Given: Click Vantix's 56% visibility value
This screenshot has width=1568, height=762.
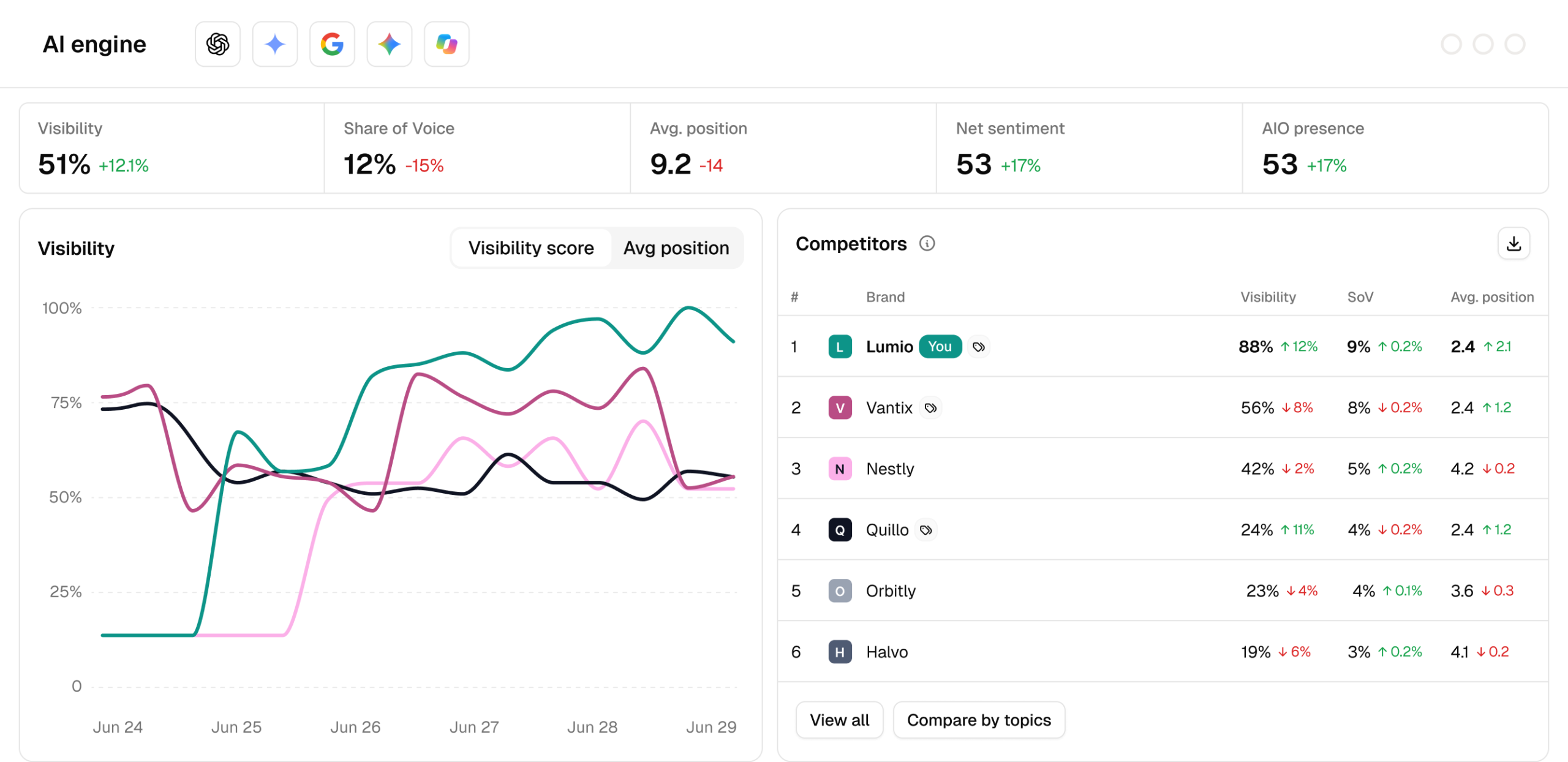Looking at the screenshot, I should tap(1257, 408).
